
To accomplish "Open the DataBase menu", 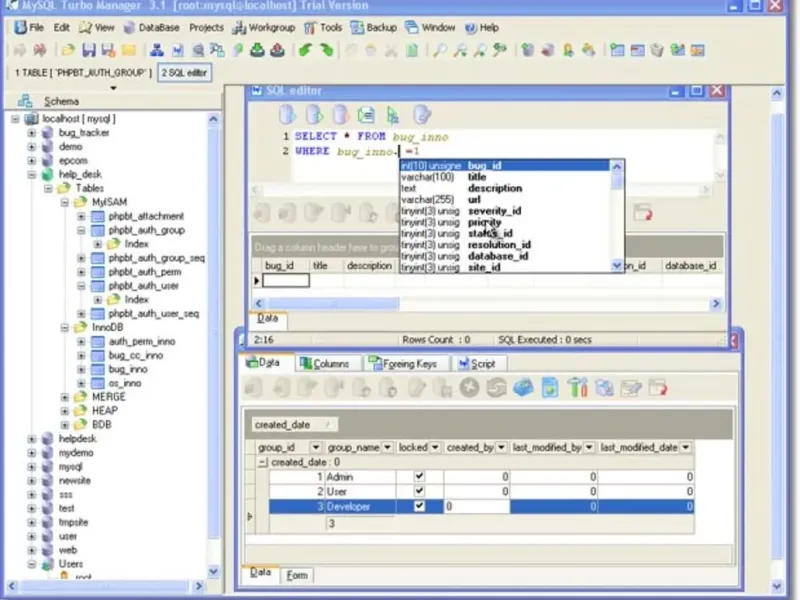I will click(152, 28).
